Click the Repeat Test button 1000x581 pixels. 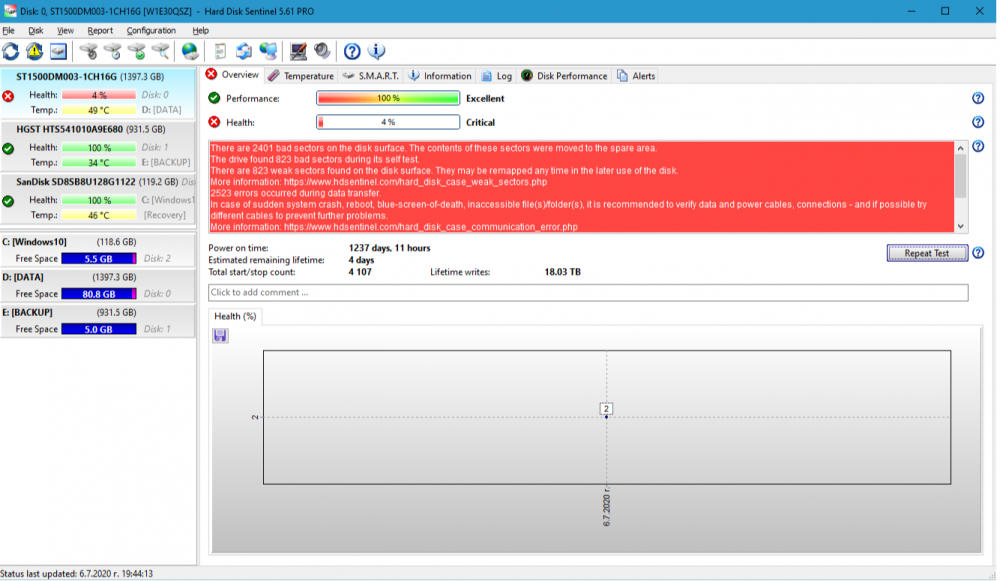coord(927,253)
